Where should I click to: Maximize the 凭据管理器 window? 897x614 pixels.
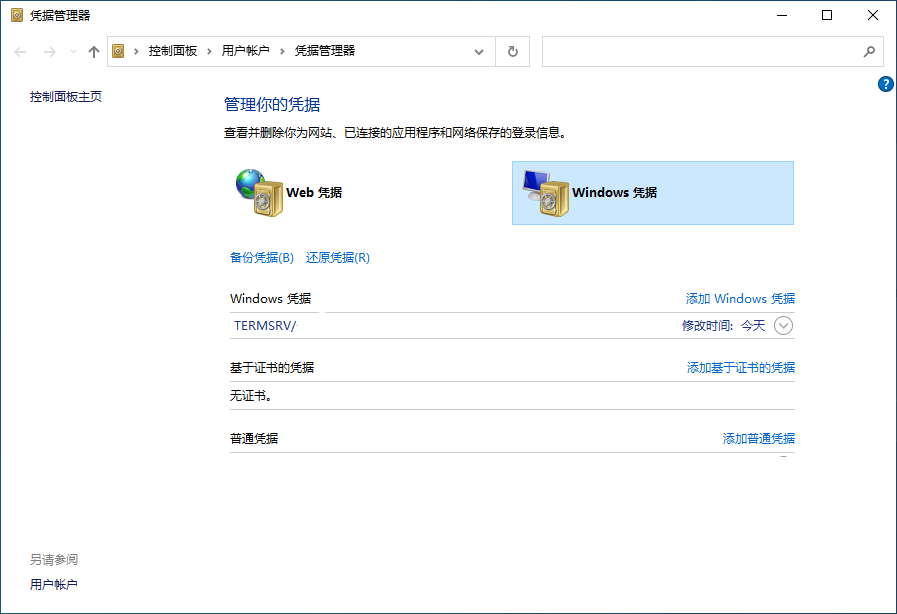827,15
